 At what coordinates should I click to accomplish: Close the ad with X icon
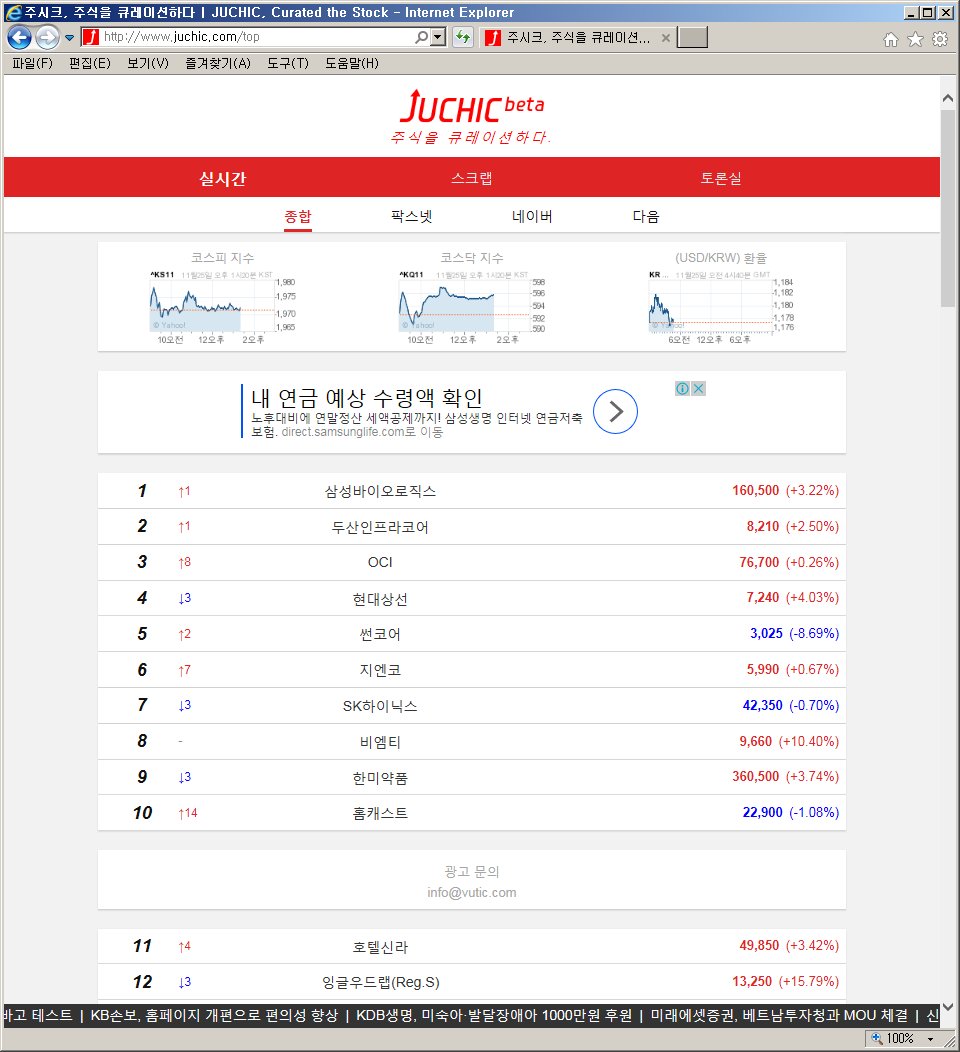point(698,388)
